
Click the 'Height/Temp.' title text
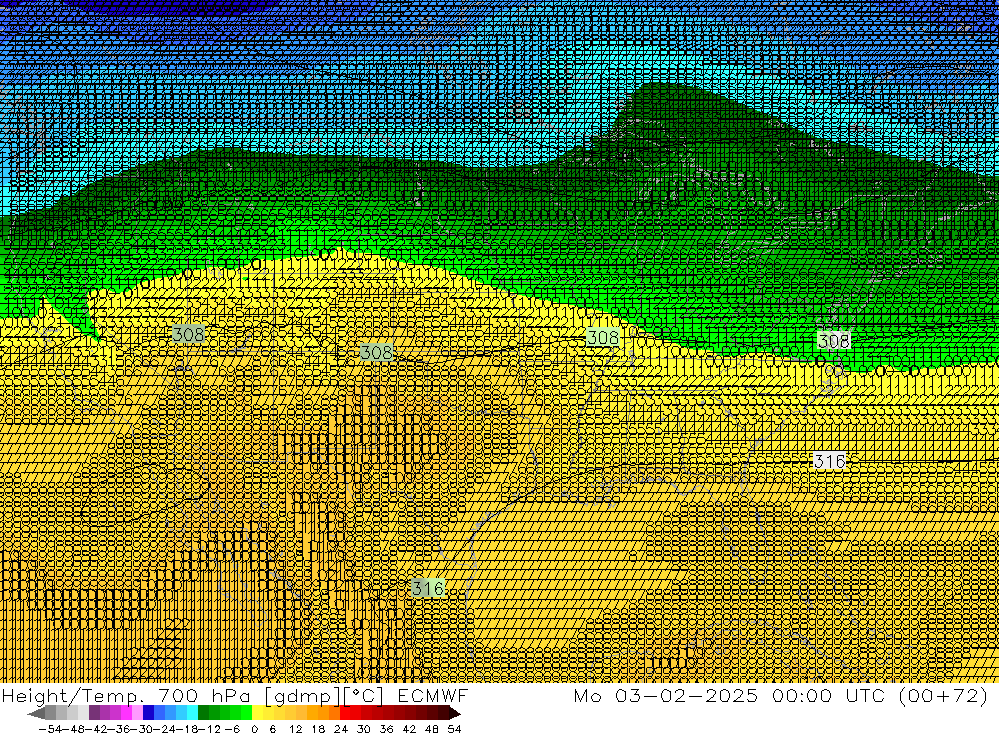72,696
